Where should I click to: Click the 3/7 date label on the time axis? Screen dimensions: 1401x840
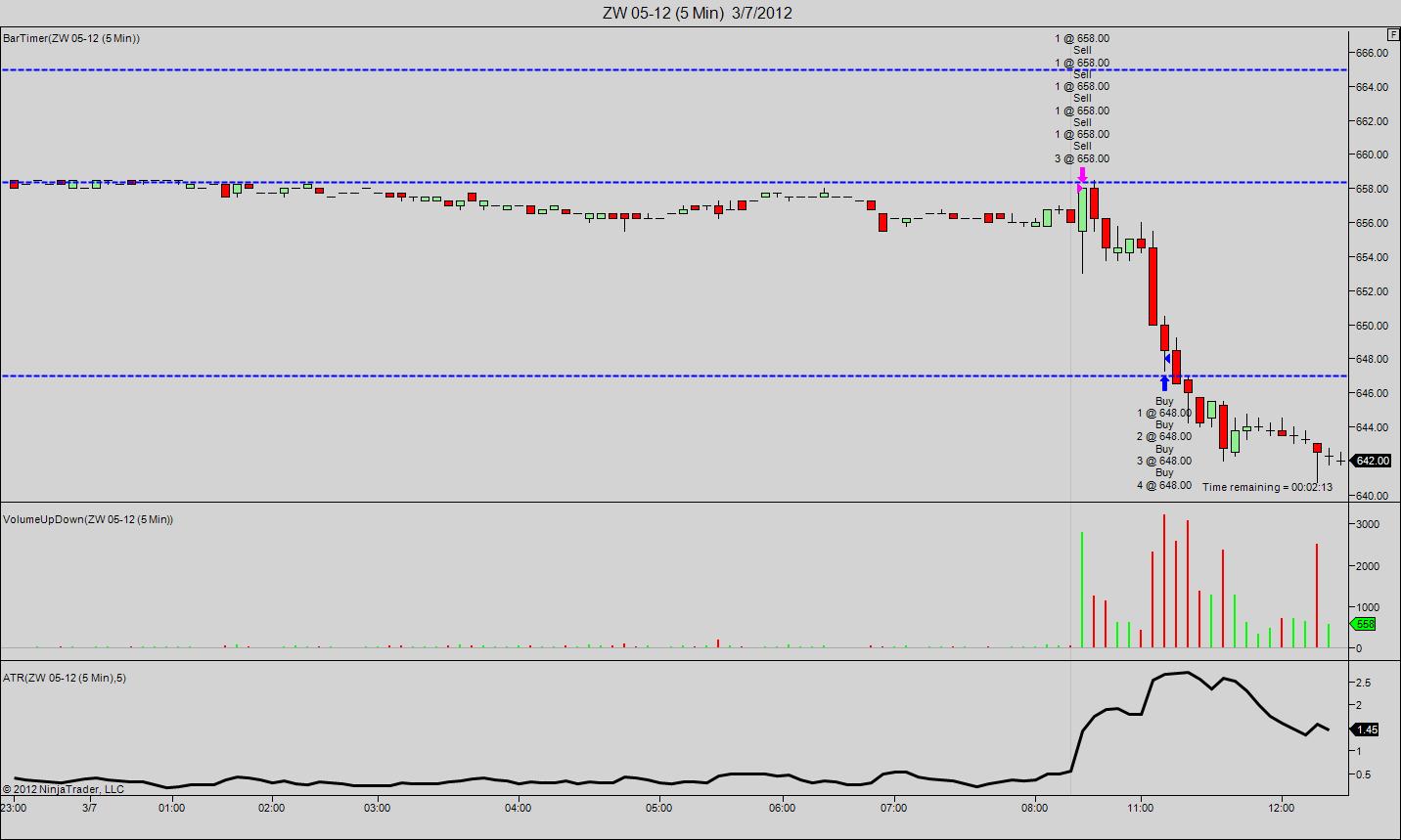(89, 808)
